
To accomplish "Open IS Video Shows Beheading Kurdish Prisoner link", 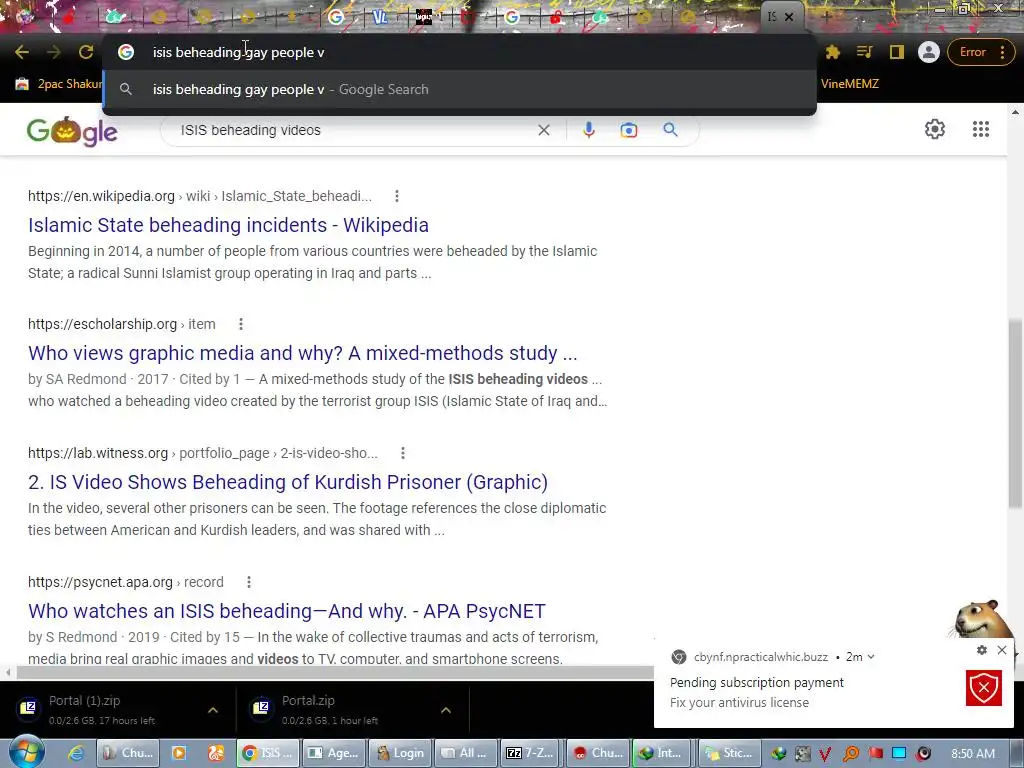I will [x=288, y=482].
